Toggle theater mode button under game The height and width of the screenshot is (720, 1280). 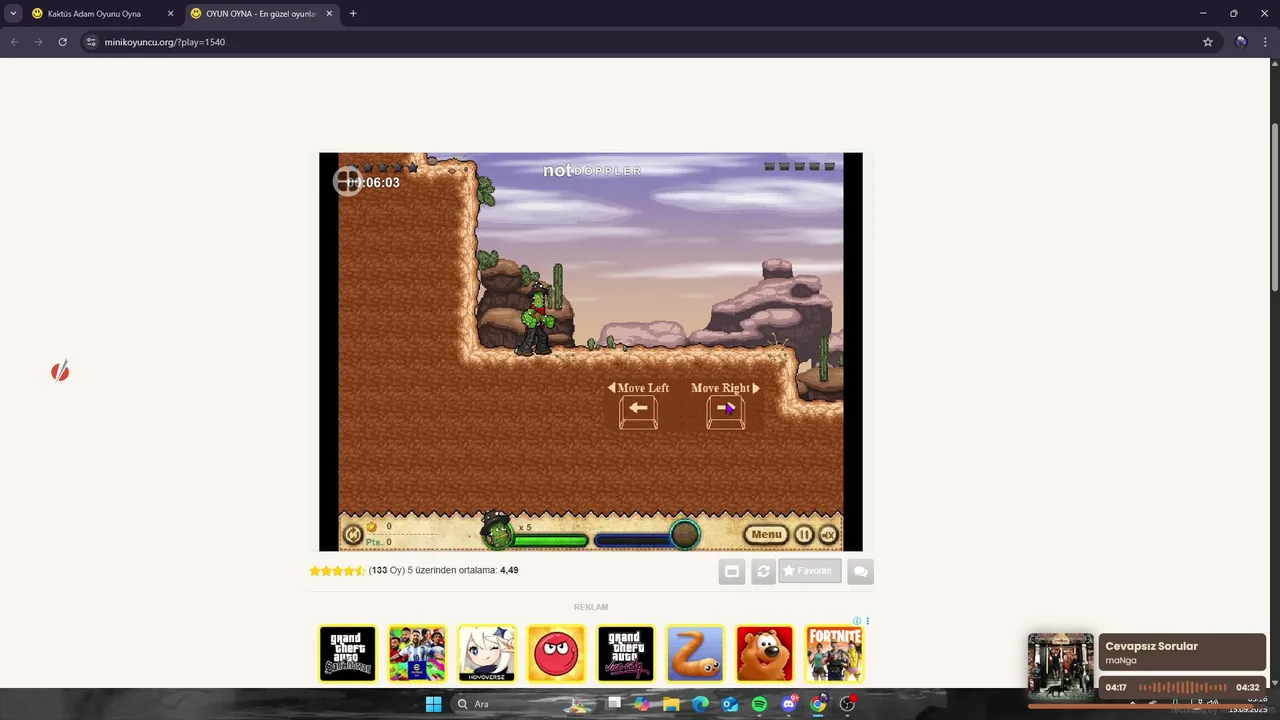(732, 571)
